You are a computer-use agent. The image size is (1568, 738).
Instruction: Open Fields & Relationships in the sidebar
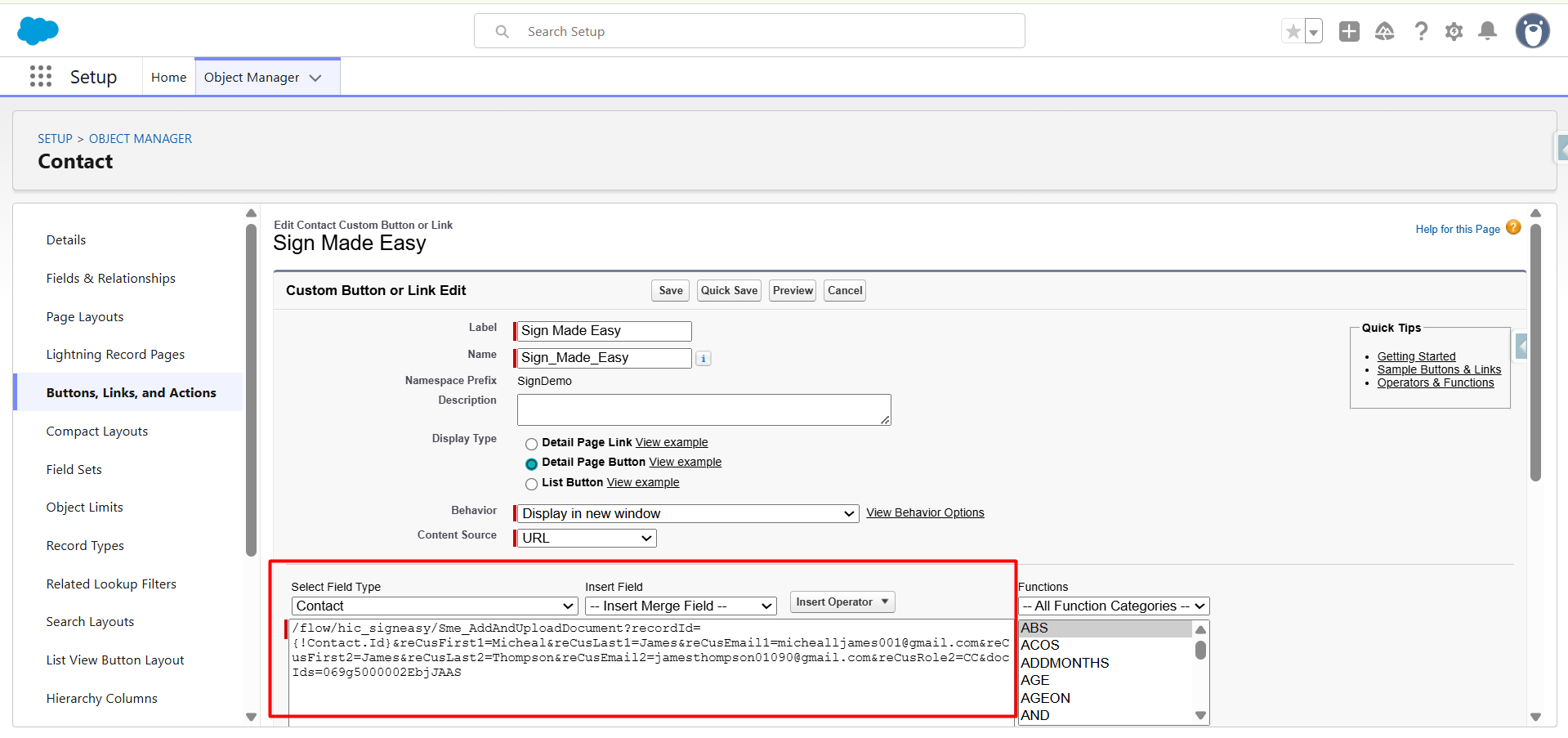(111, 279)
